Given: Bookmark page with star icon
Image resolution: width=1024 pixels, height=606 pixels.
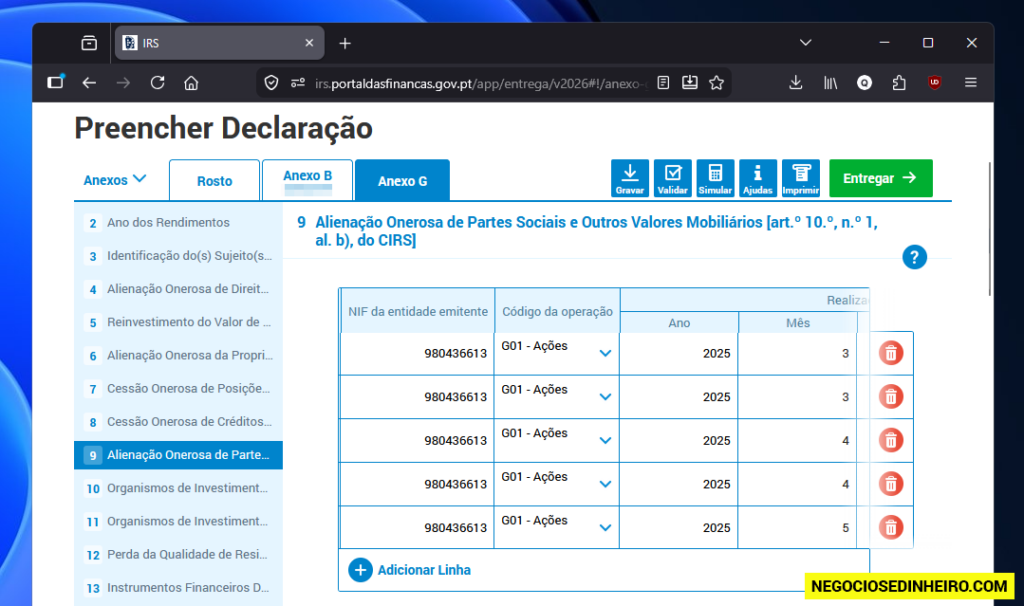Looking at the screenshot, I should click(716, 83).
